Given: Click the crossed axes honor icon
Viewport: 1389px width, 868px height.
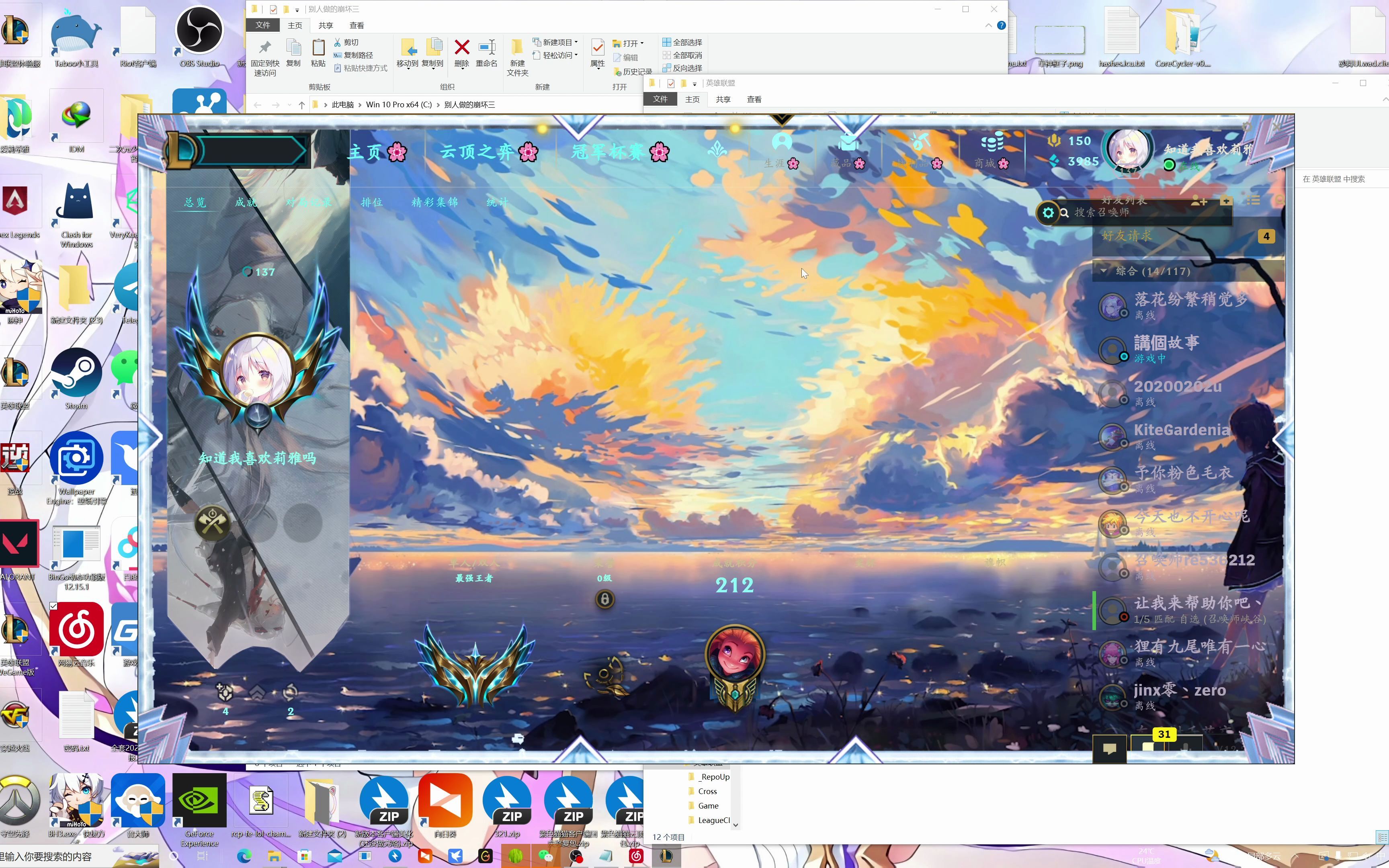Looking at the screenshot, I should [212, 523].
